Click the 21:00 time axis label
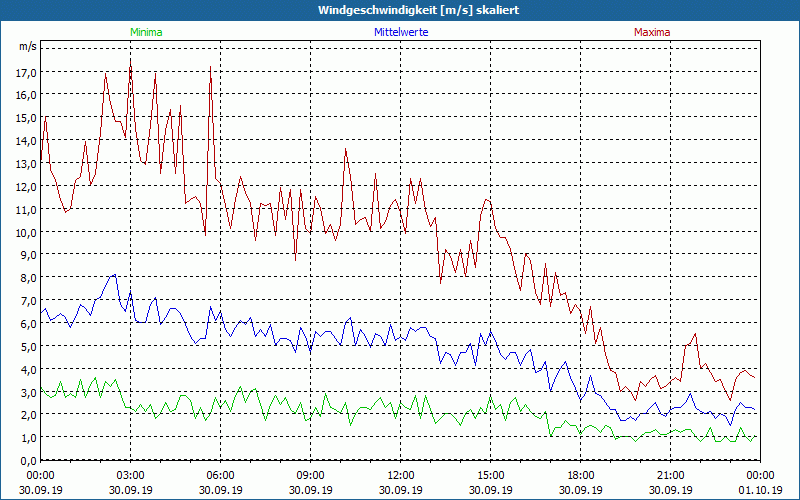This screenshot has height=500, width=800. [670, 476]
